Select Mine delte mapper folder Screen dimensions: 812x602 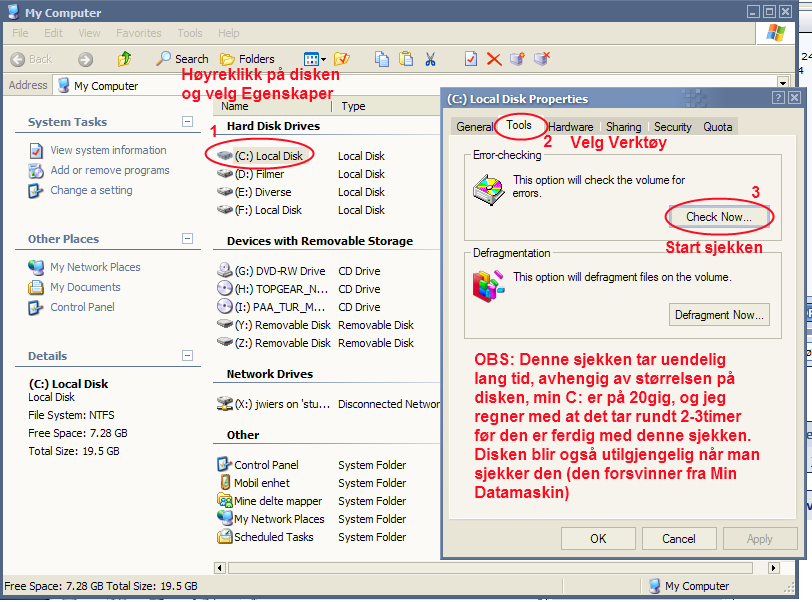click(x=269, y=501)
